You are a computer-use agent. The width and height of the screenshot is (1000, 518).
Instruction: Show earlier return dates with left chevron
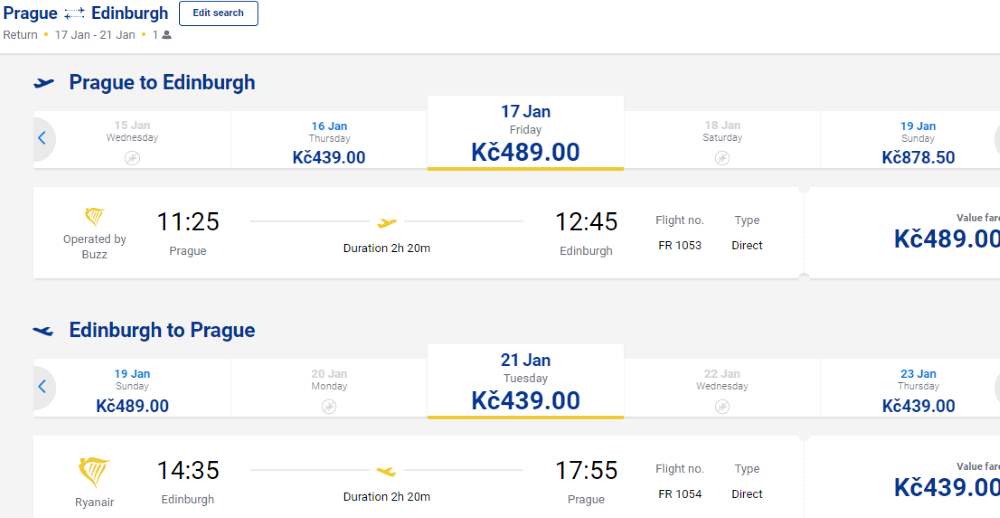(42, 386)
